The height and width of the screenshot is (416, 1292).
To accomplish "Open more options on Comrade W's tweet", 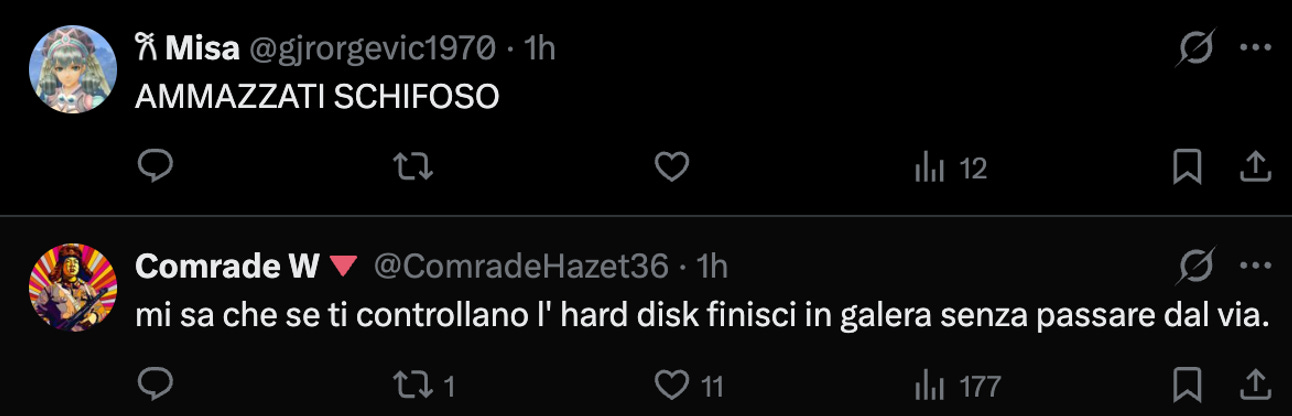I will pos(1255,266).
